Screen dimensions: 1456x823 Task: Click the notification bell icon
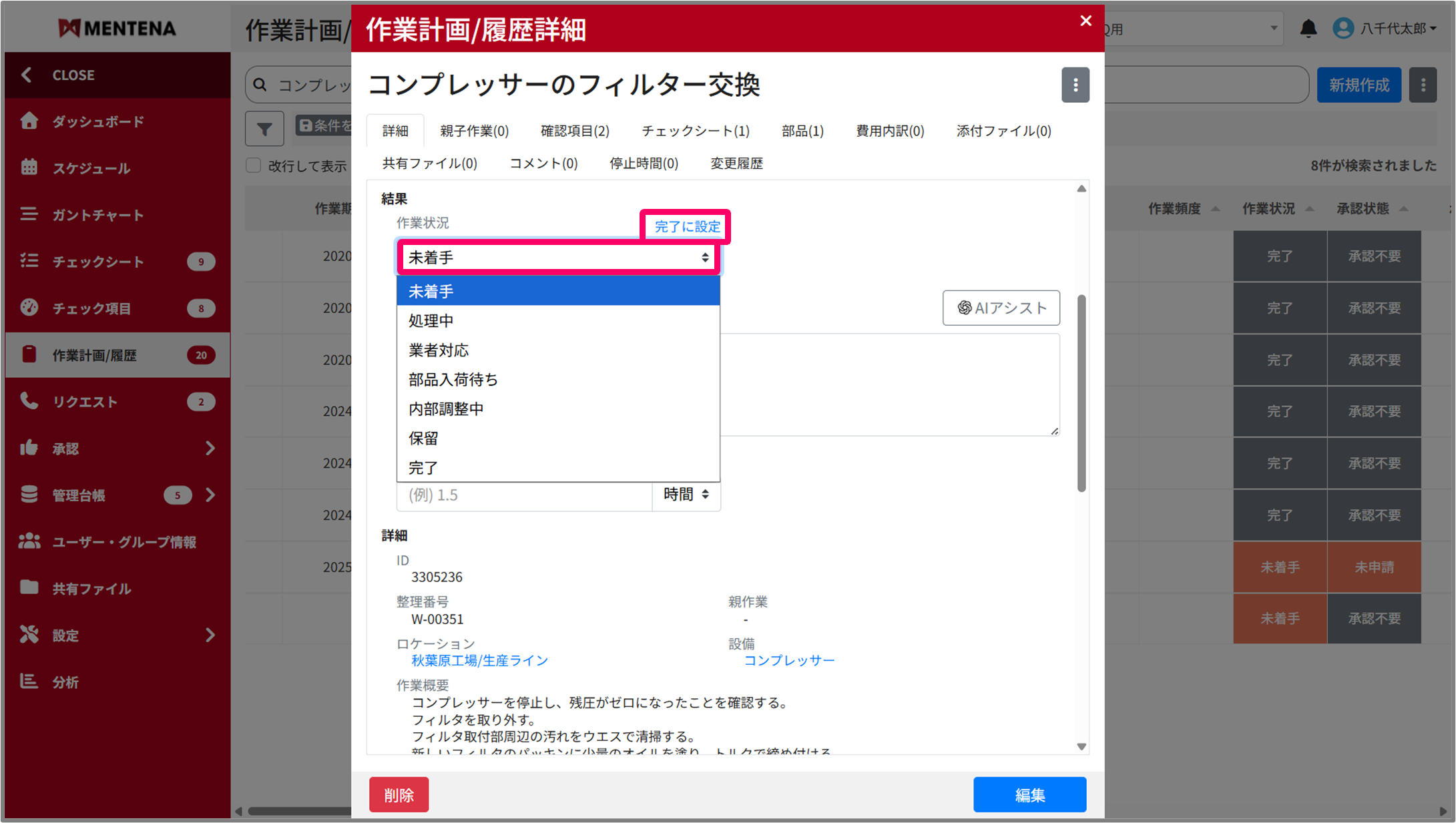[x=1308, y=29]
